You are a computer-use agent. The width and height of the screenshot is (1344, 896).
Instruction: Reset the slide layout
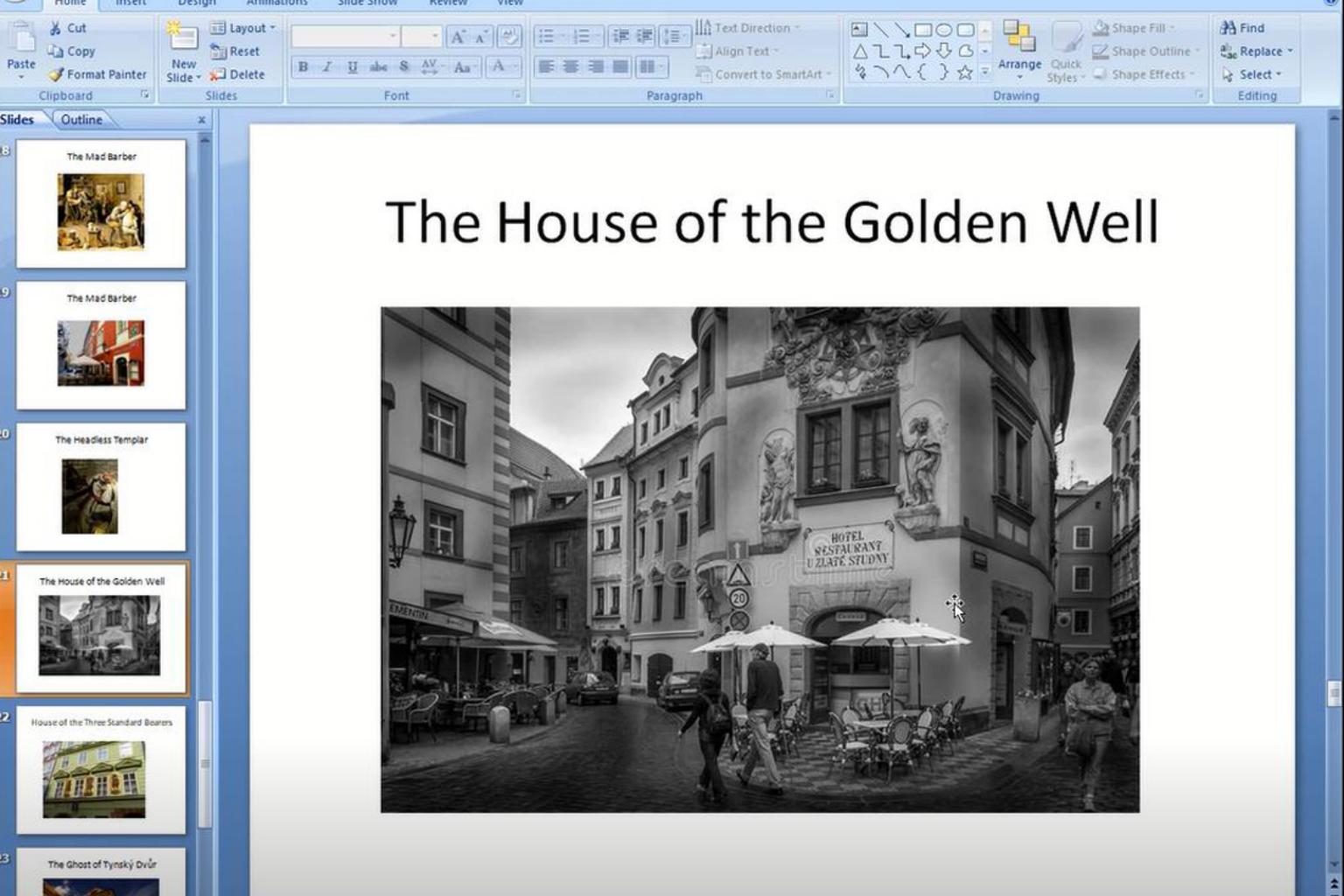[x=235, y=52]
